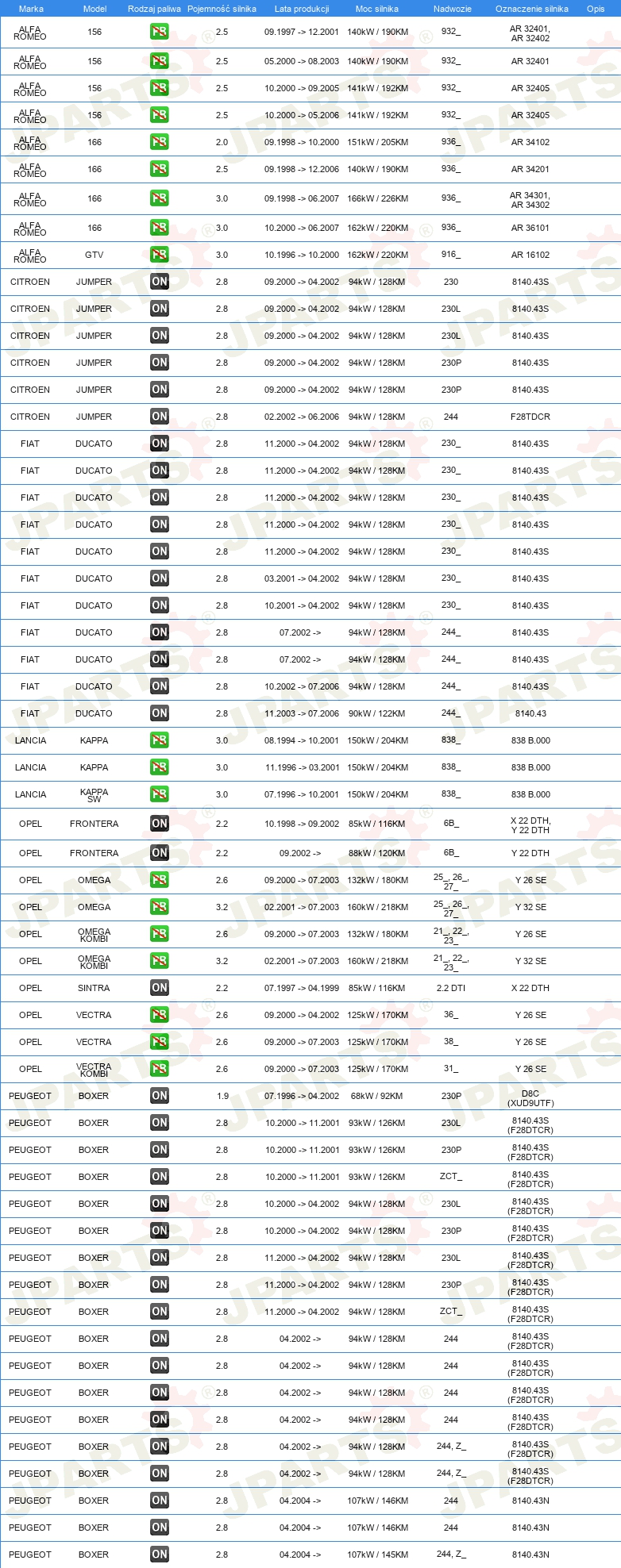Click the Opis column header
The width and height of the screenshot is (621, 1568).
click(596, 9)
